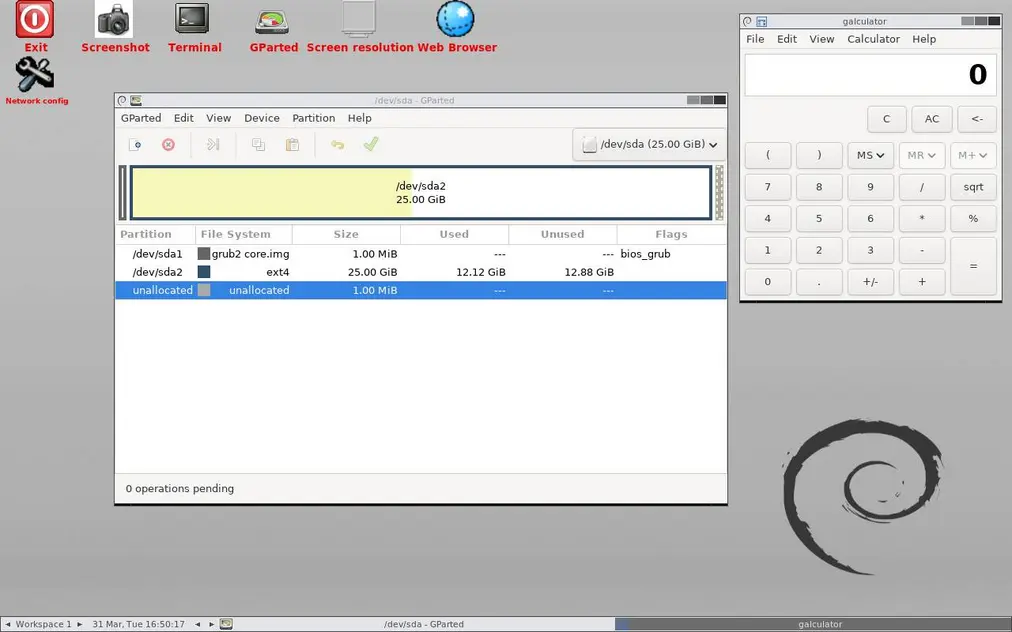The width and height of the screenshot is (1012, 632).
Task: Open the Partition menu
Action: 314,118
